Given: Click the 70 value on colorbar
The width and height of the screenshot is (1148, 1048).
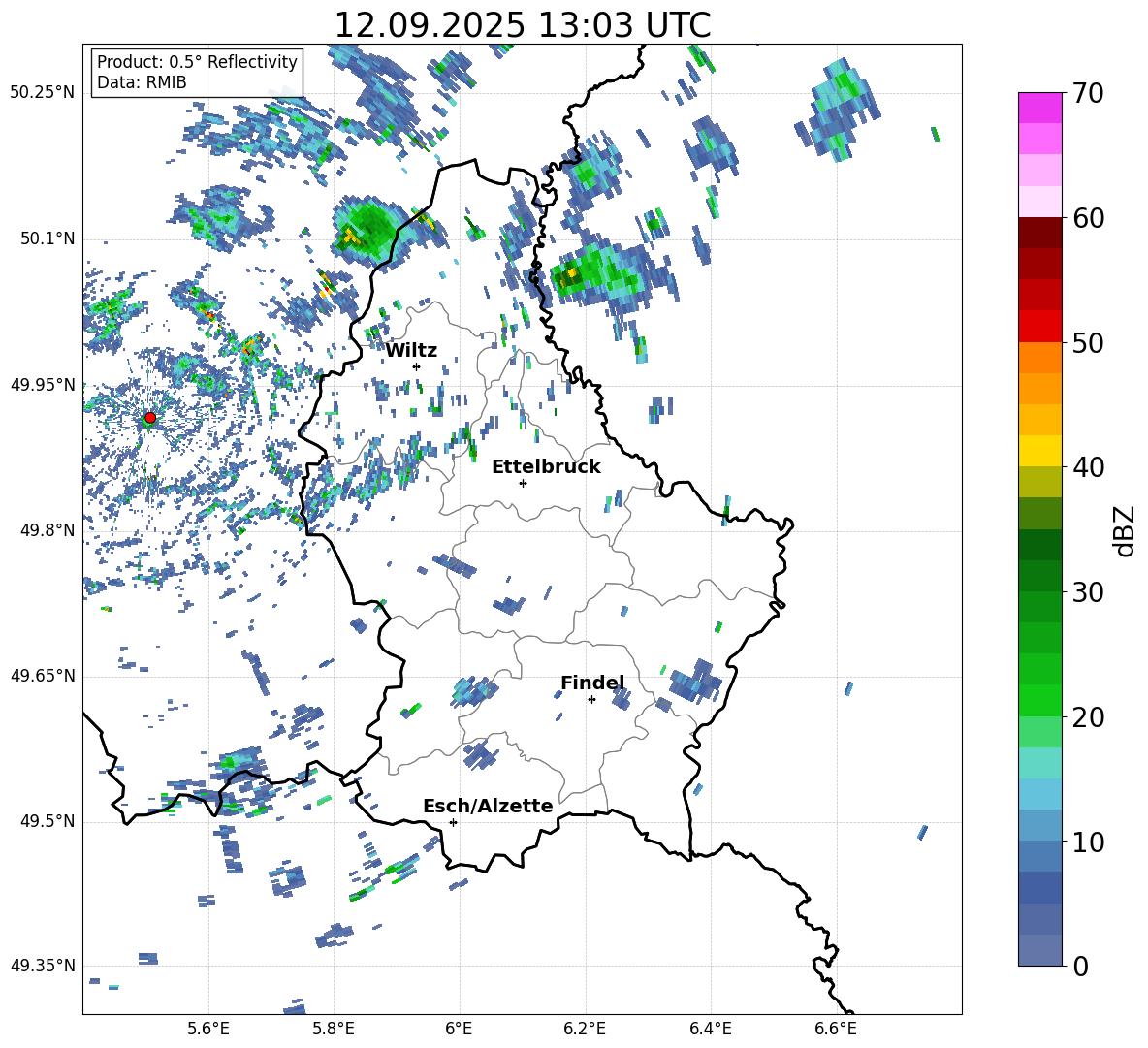Looking at the screenshot, I should (1088, 93).
